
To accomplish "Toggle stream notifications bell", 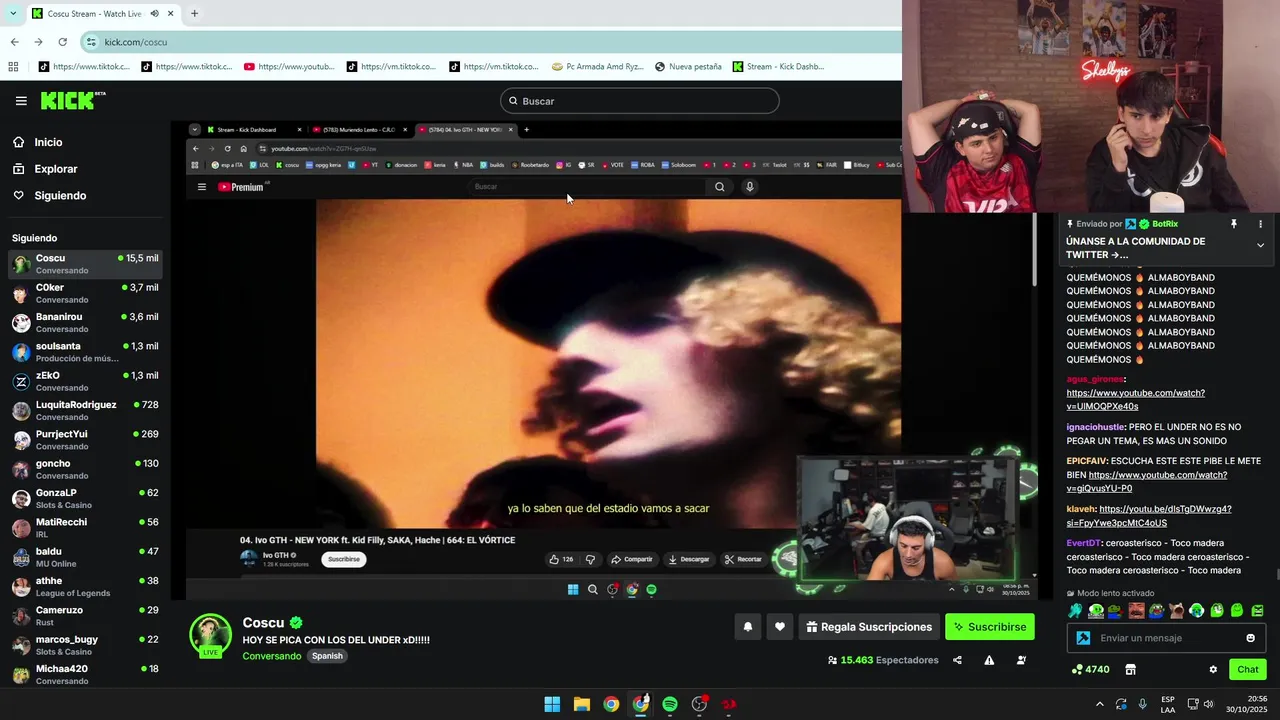I will (x=747, y=627).
